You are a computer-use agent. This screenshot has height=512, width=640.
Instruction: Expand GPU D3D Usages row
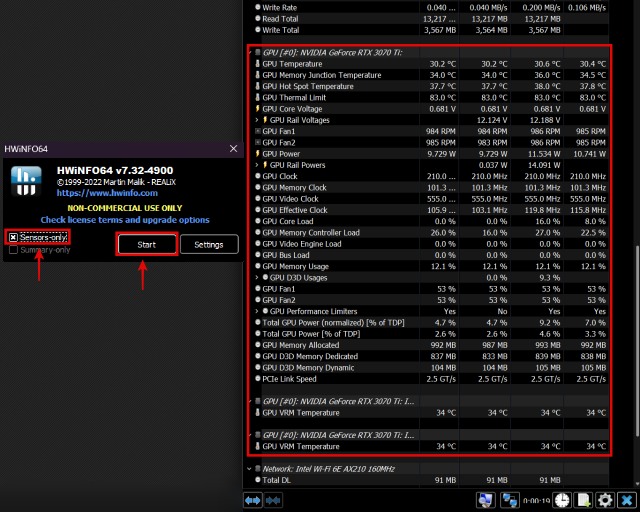(x=258, y=277)
